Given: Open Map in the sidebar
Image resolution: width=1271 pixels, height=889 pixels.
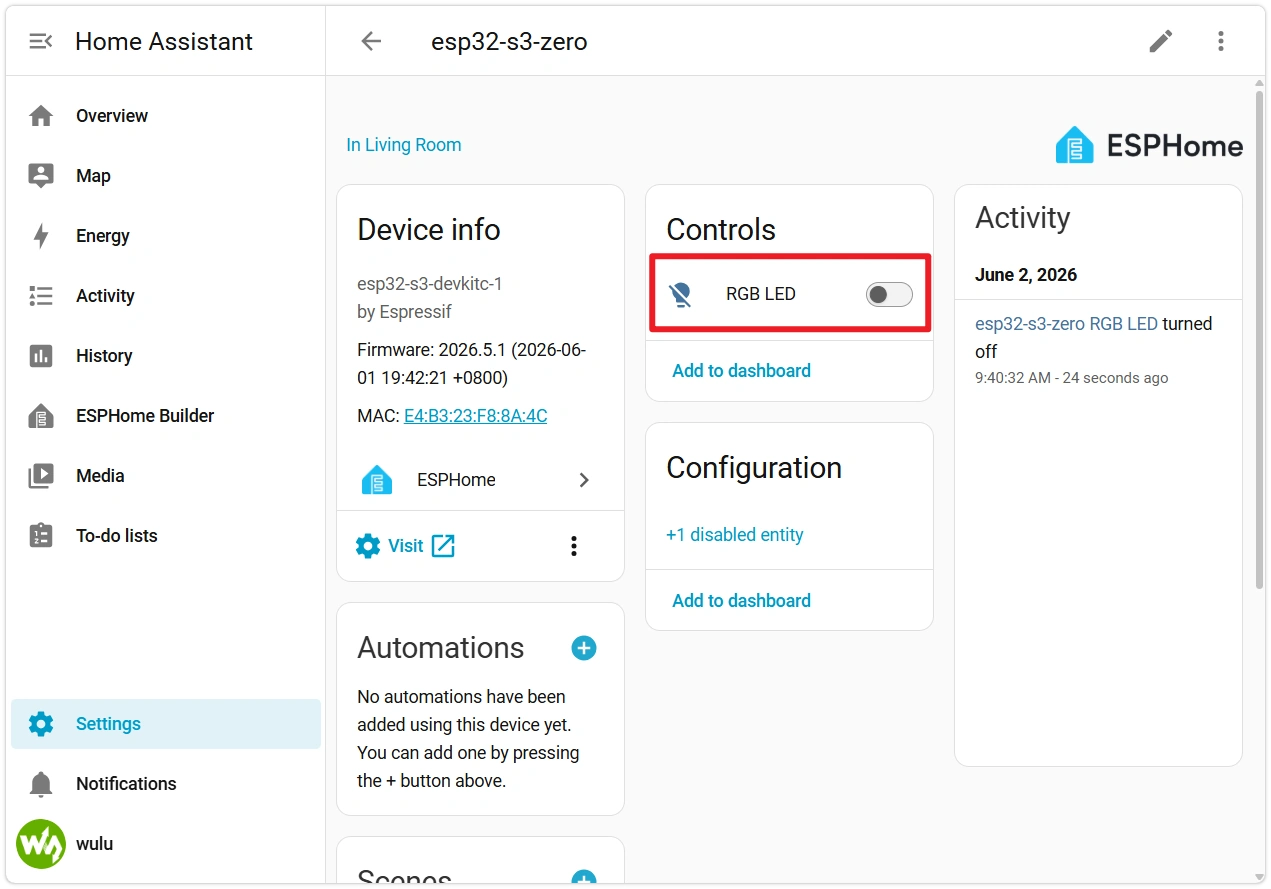Looking at the screenshot, I should click(x=166, y=176).
